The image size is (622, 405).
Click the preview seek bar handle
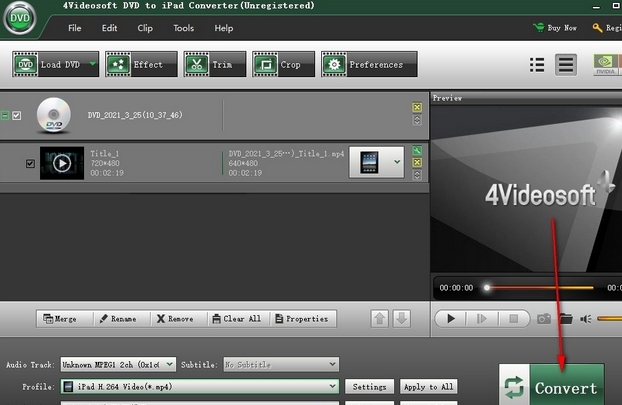[487, 288]
